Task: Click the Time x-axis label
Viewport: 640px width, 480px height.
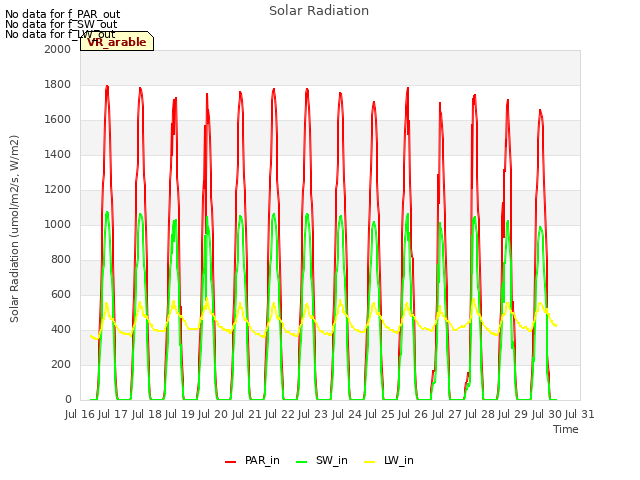Action: point(565,429)
